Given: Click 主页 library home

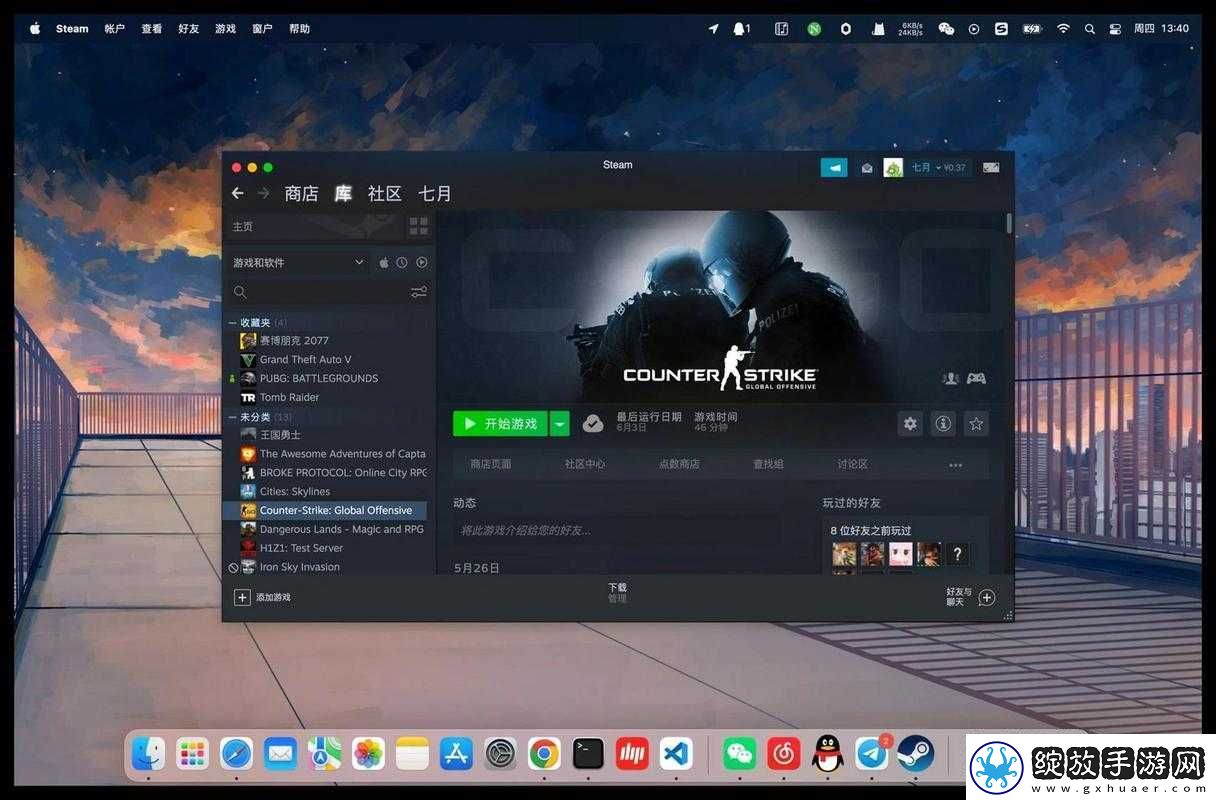Looking at the screenshot, I should (x=243, y=226).
